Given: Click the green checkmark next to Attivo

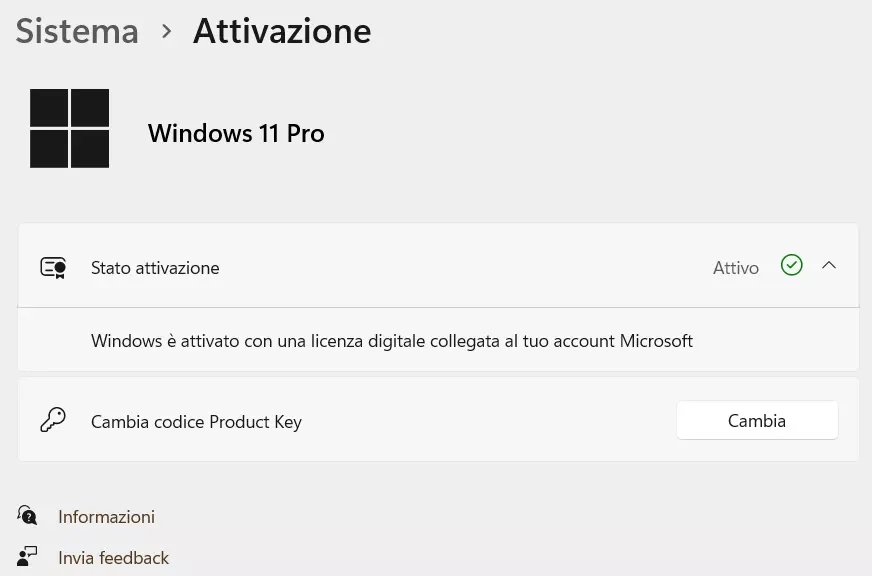Looking at the screenshot, I should pyautogui.click(x=791, y=265).
